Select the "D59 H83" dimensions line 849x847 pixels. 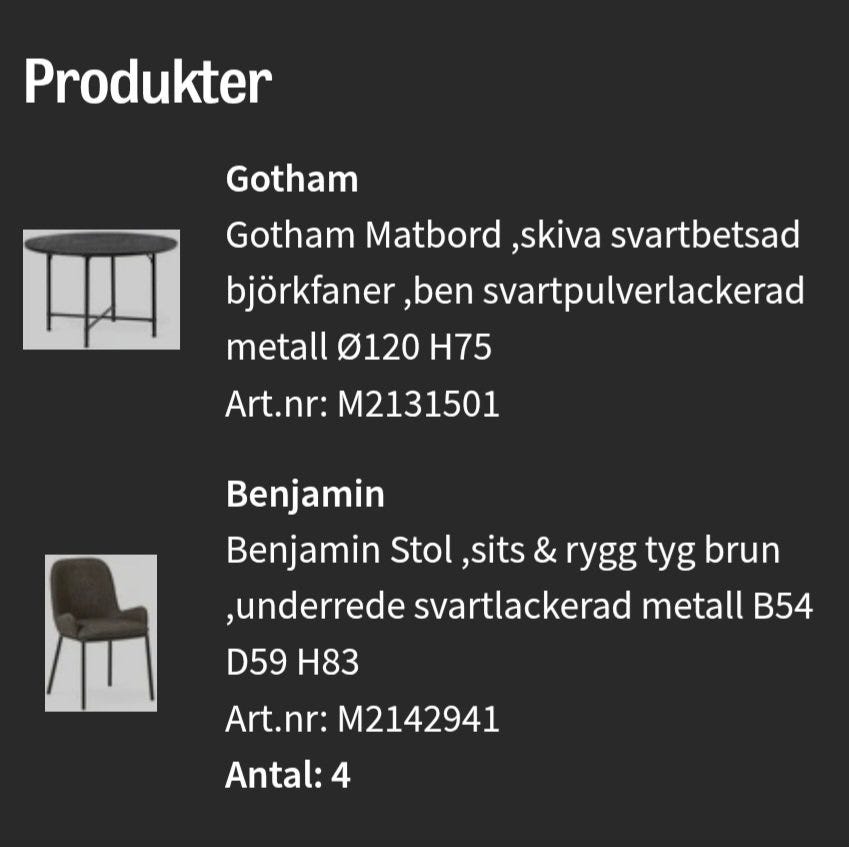tap(292, 662)
